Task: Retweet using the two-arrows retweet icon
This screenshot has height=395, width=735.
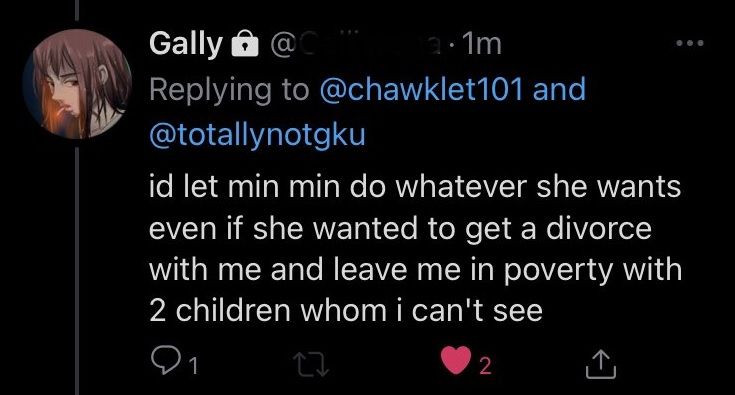Action: click(x=311, y=365)
